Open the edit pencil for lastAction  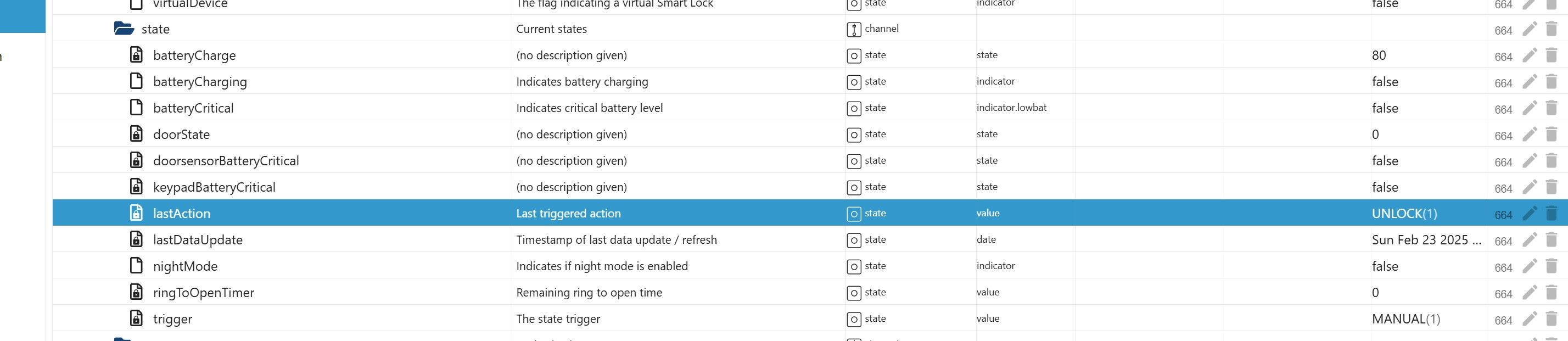click(x=1529, y=214)
